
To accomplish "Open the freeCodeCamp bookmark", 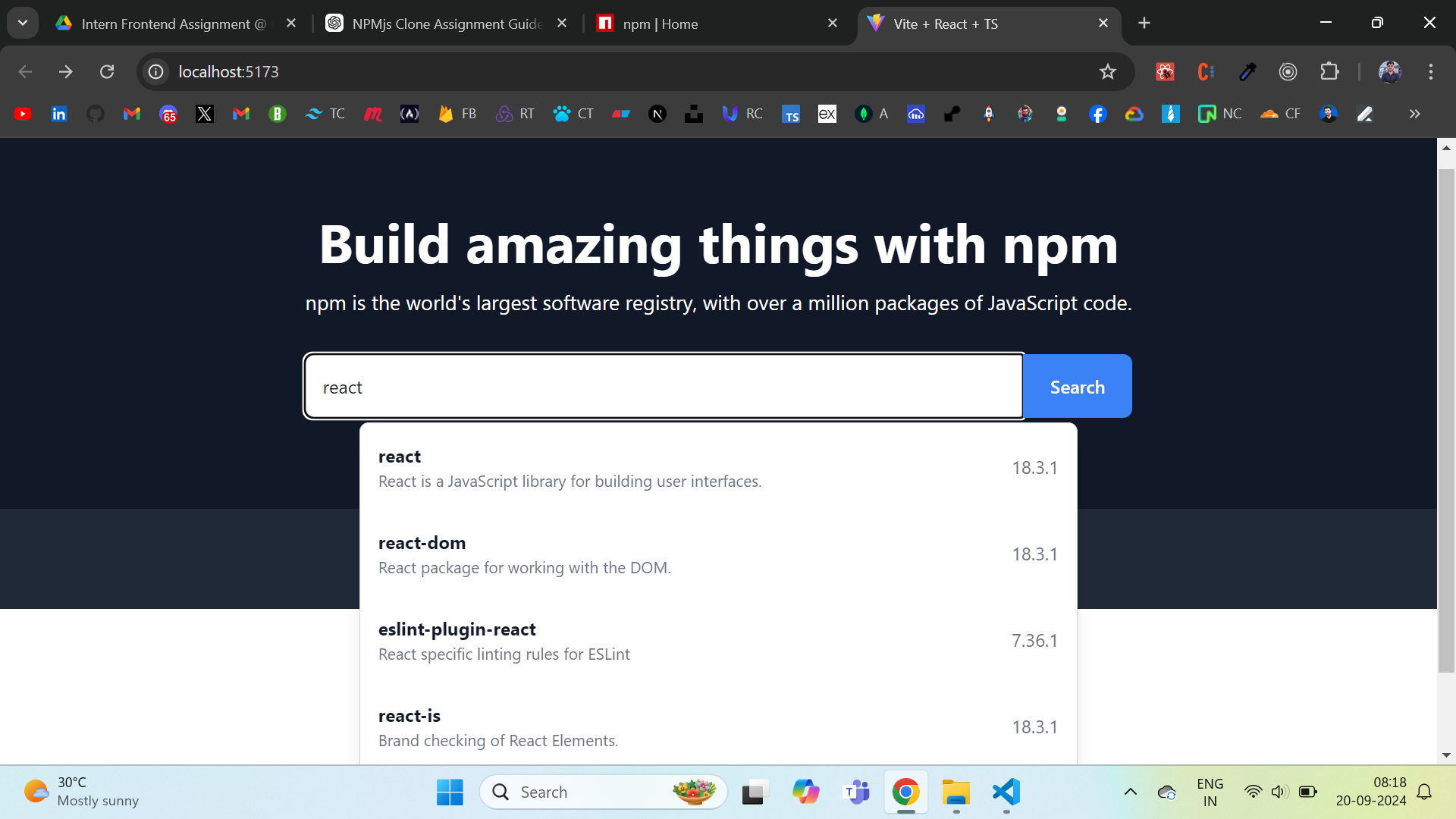I will point(409,114).
